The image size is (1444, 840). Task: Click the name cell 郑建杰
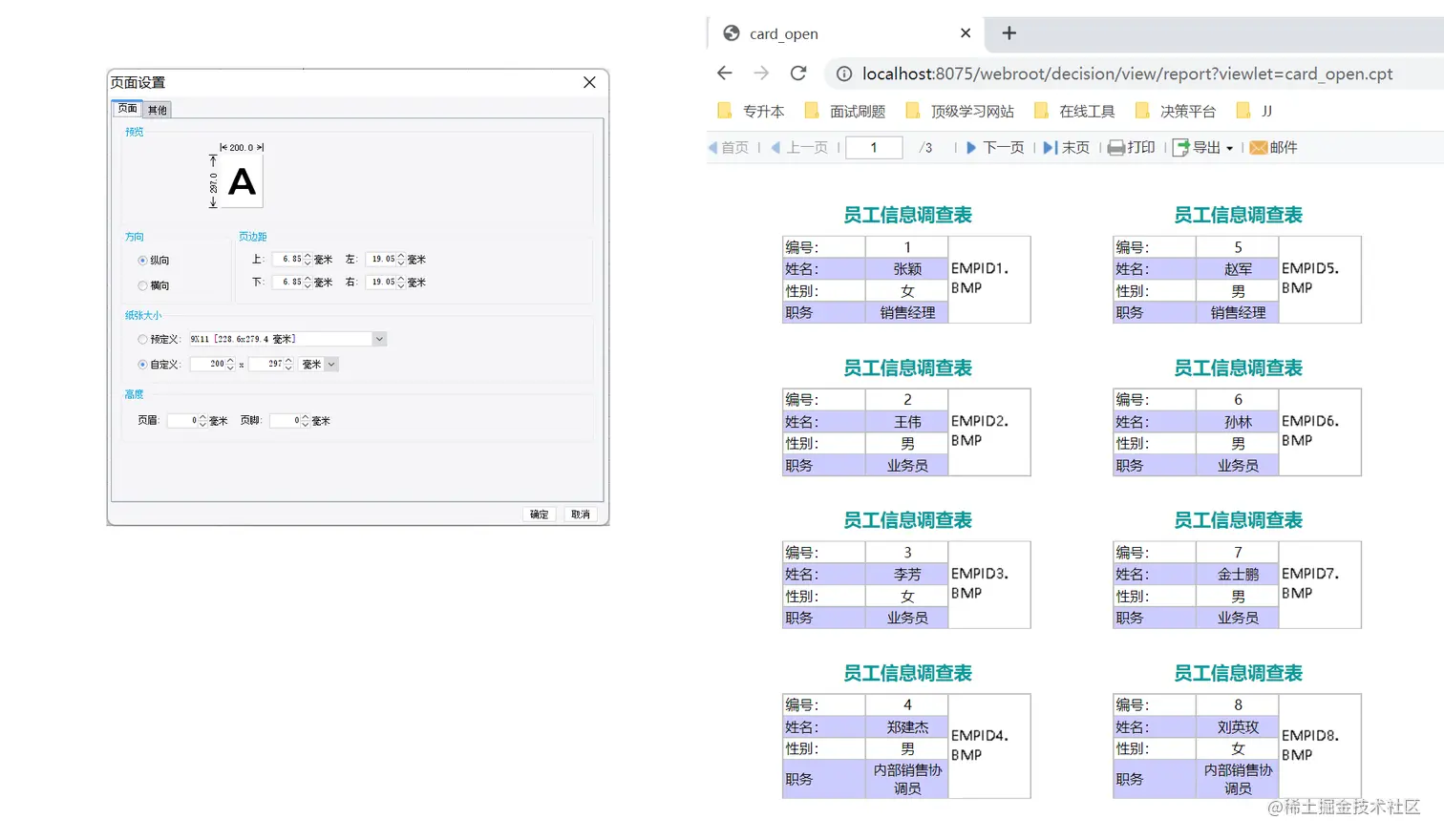(907, 727)
